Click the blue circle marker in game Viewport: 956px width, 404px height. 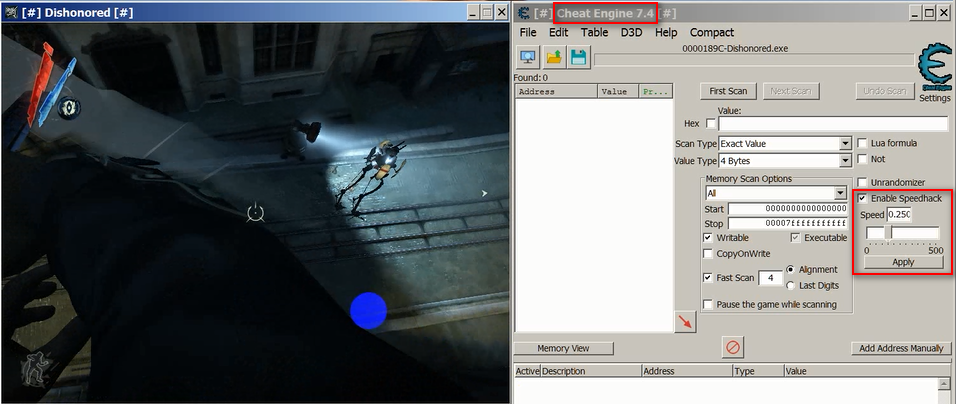click(x=368, y=310)
